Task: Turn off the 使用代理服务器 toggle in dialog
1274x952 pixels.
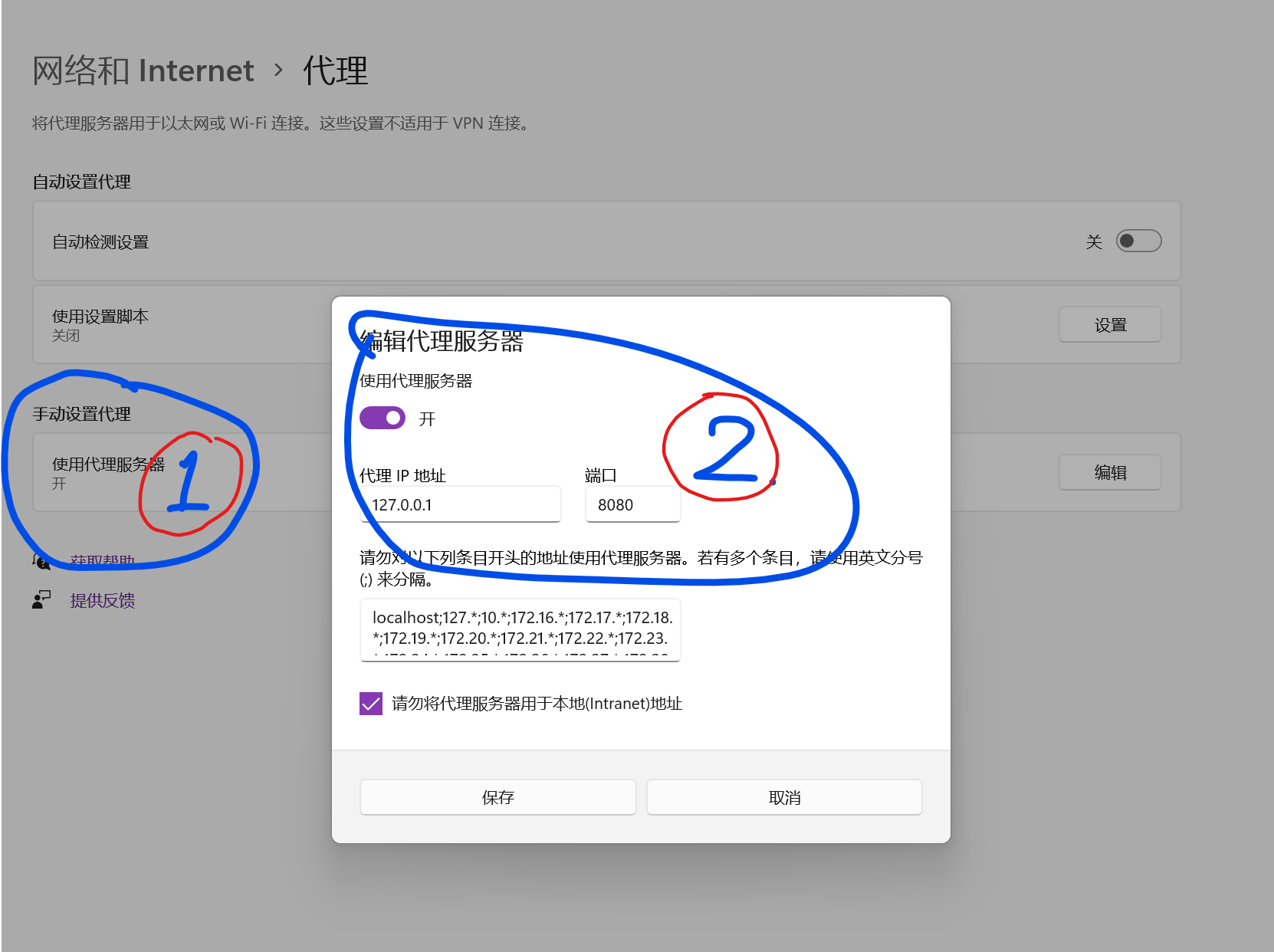Action: [383, 419]
